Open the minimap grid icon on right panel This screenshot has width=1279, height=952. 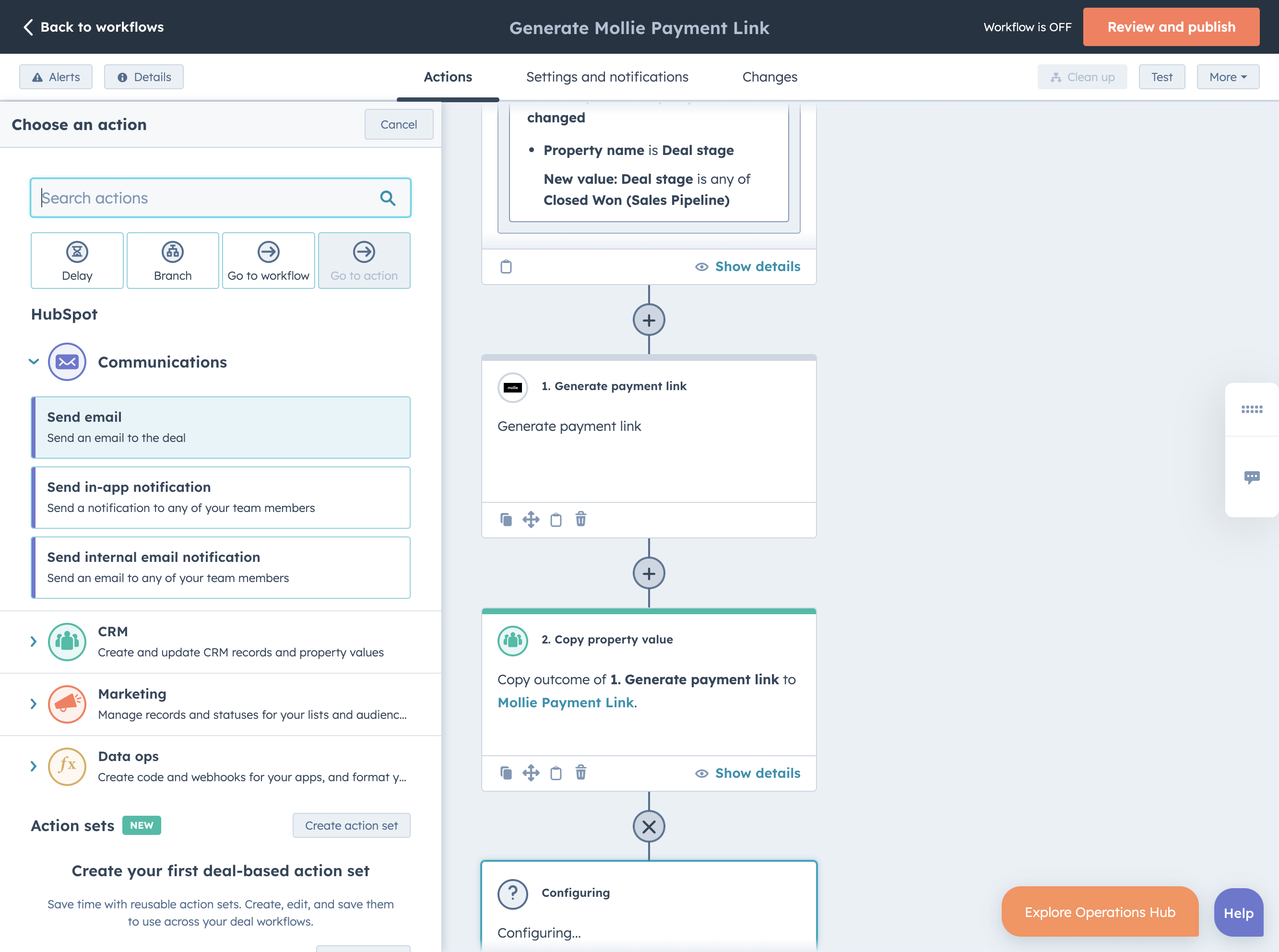1251,409
